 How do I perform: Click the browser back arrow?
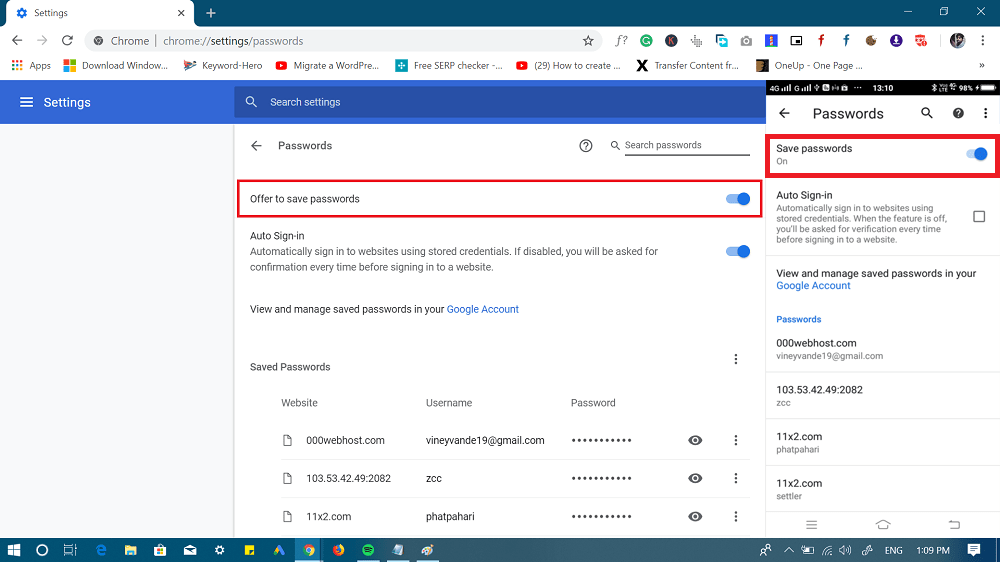pyautogui.click(x=17, y=41)
